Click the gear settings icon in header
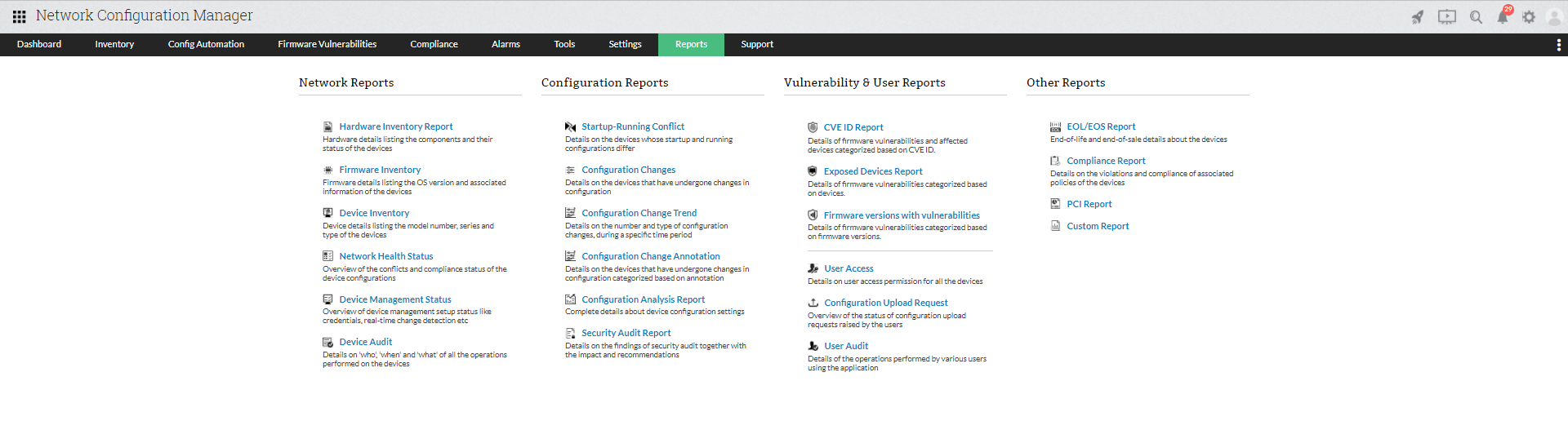Screen dimensions: 1568x421 [1529, 17]
